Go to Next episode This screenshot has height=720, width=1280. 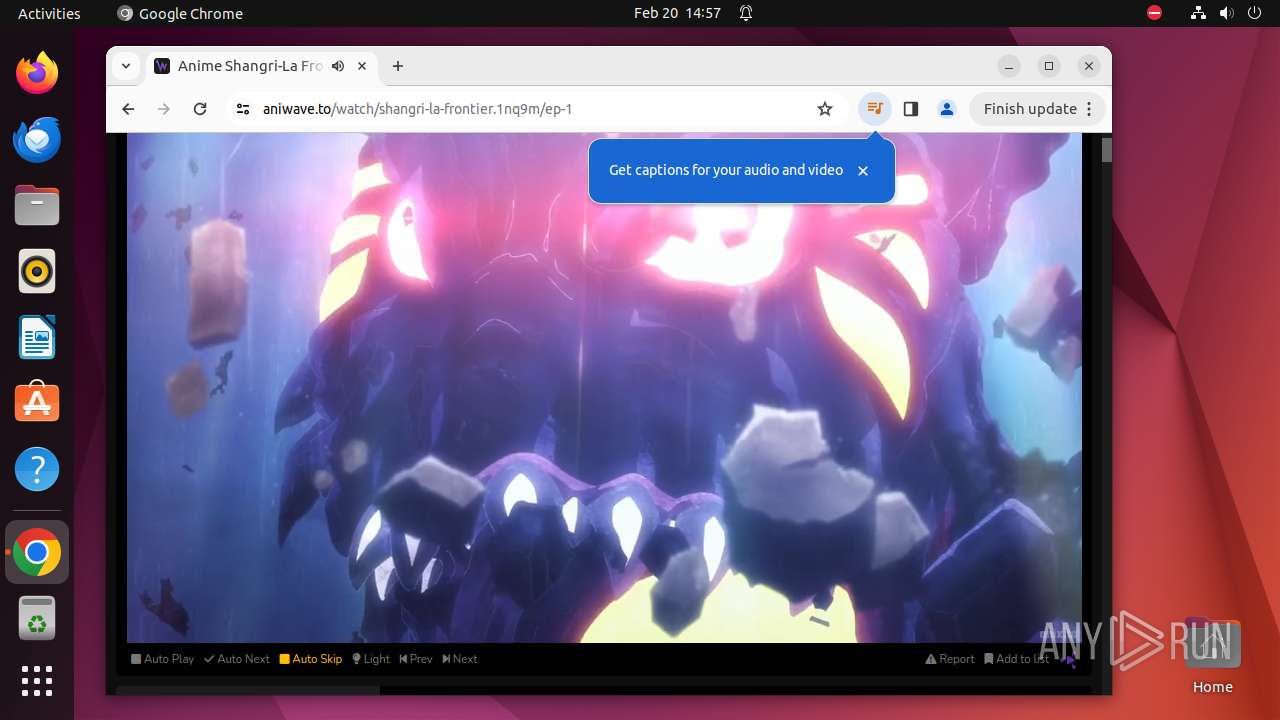click(x=460, y=659)
